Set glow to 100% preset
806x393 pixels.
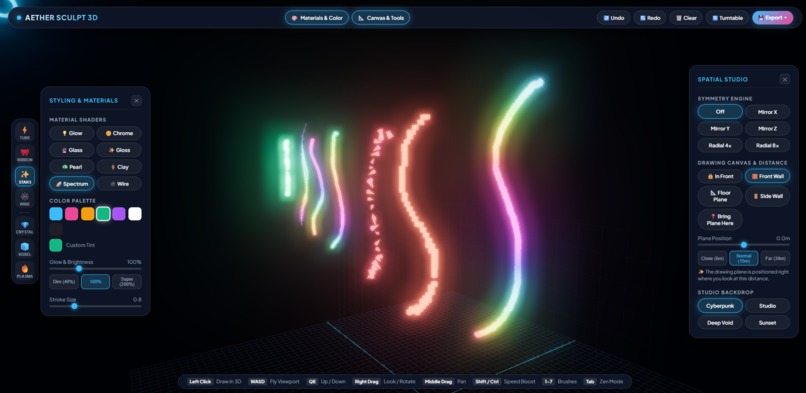click(x=96, y=282)
